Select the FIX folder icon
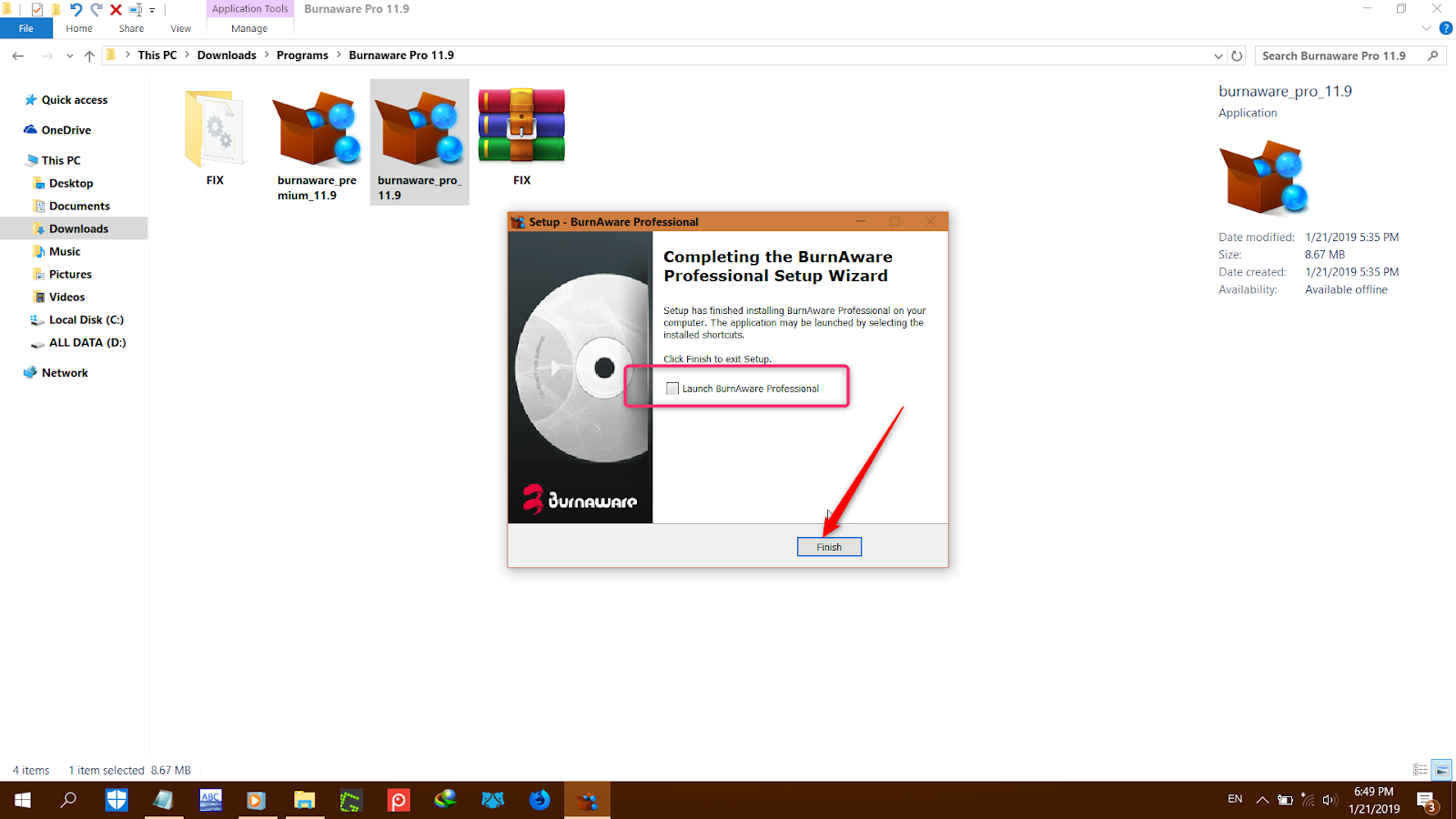This screenshot has width=1456, height=819. (215, 138)
